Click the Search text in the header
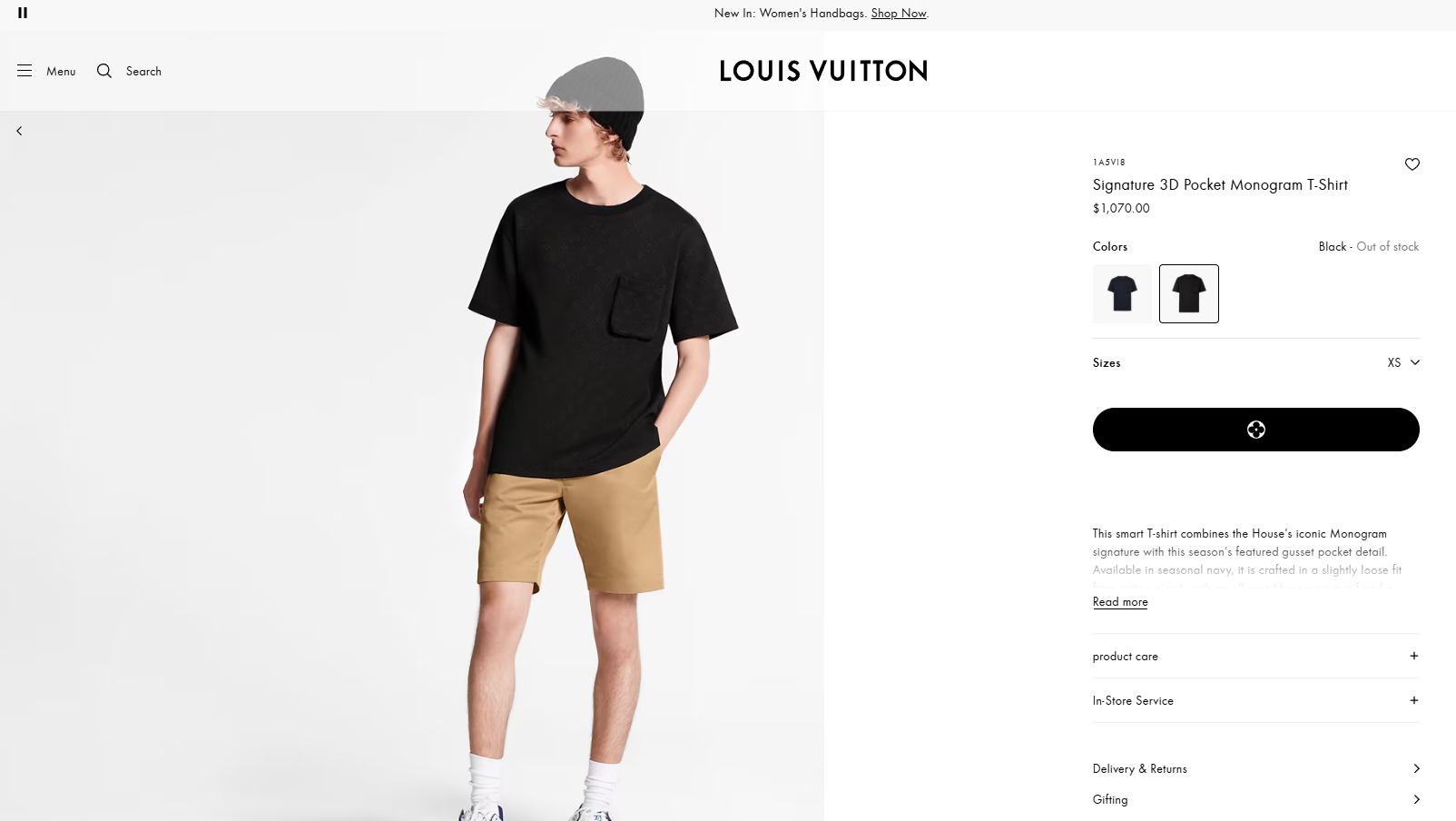The image size is (1456, 821). (x=143, y=71)
